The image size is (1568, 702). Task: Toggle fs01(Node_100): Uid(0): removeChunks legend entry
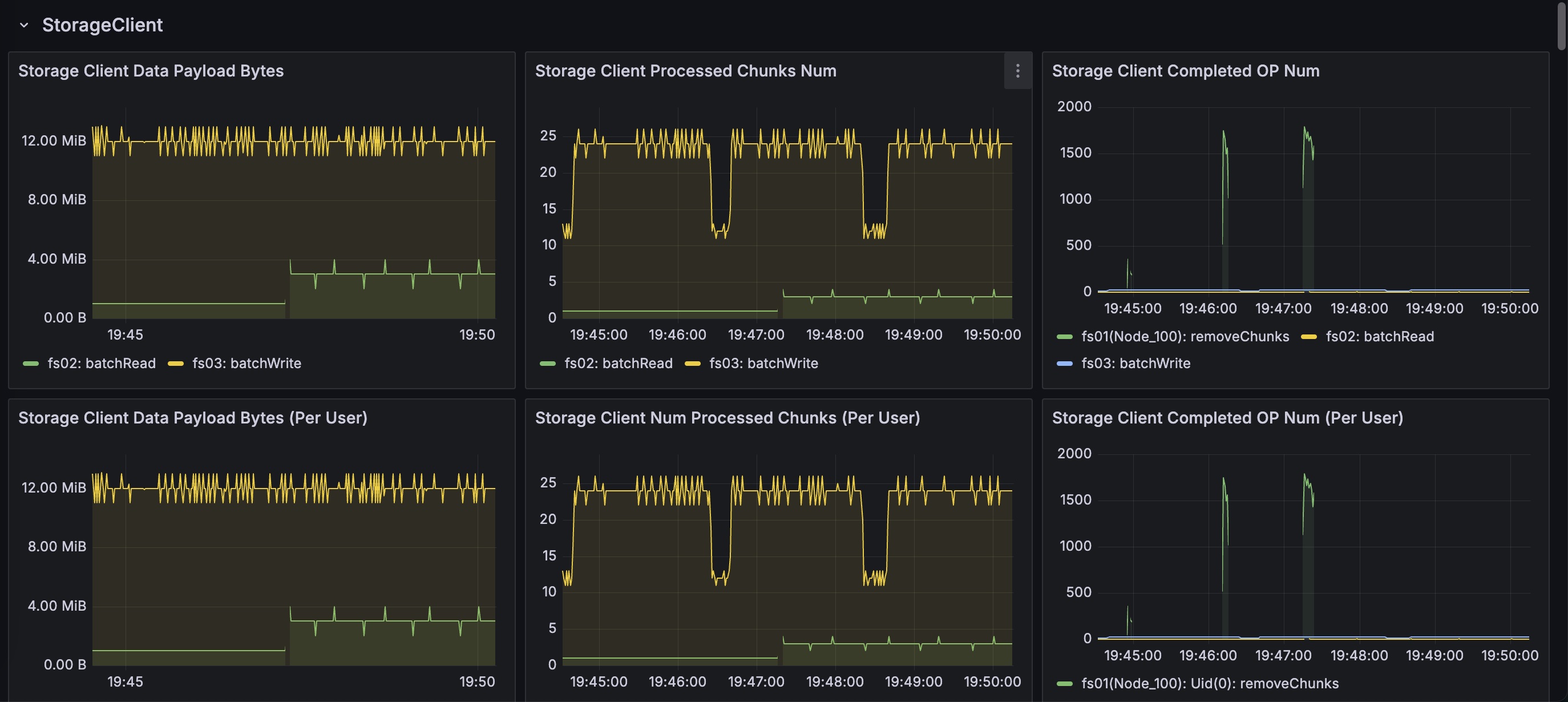1210,683
